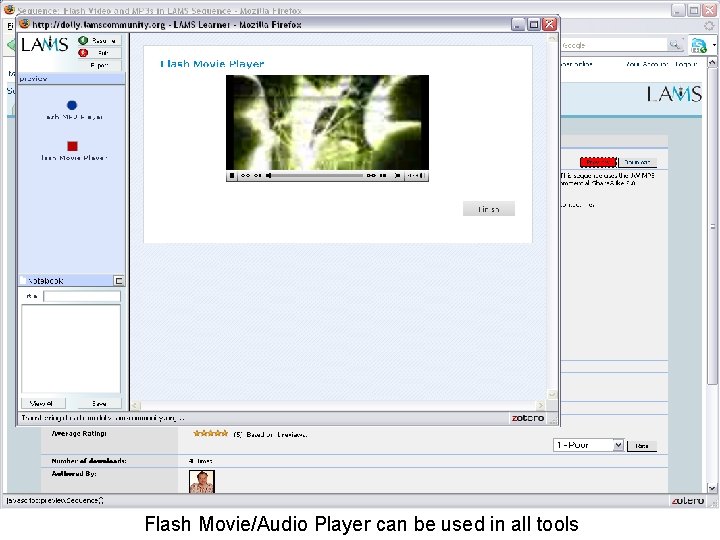Screen dimensions: 720x540
Task: Click the red Preview button on background page
Action: 598,162
